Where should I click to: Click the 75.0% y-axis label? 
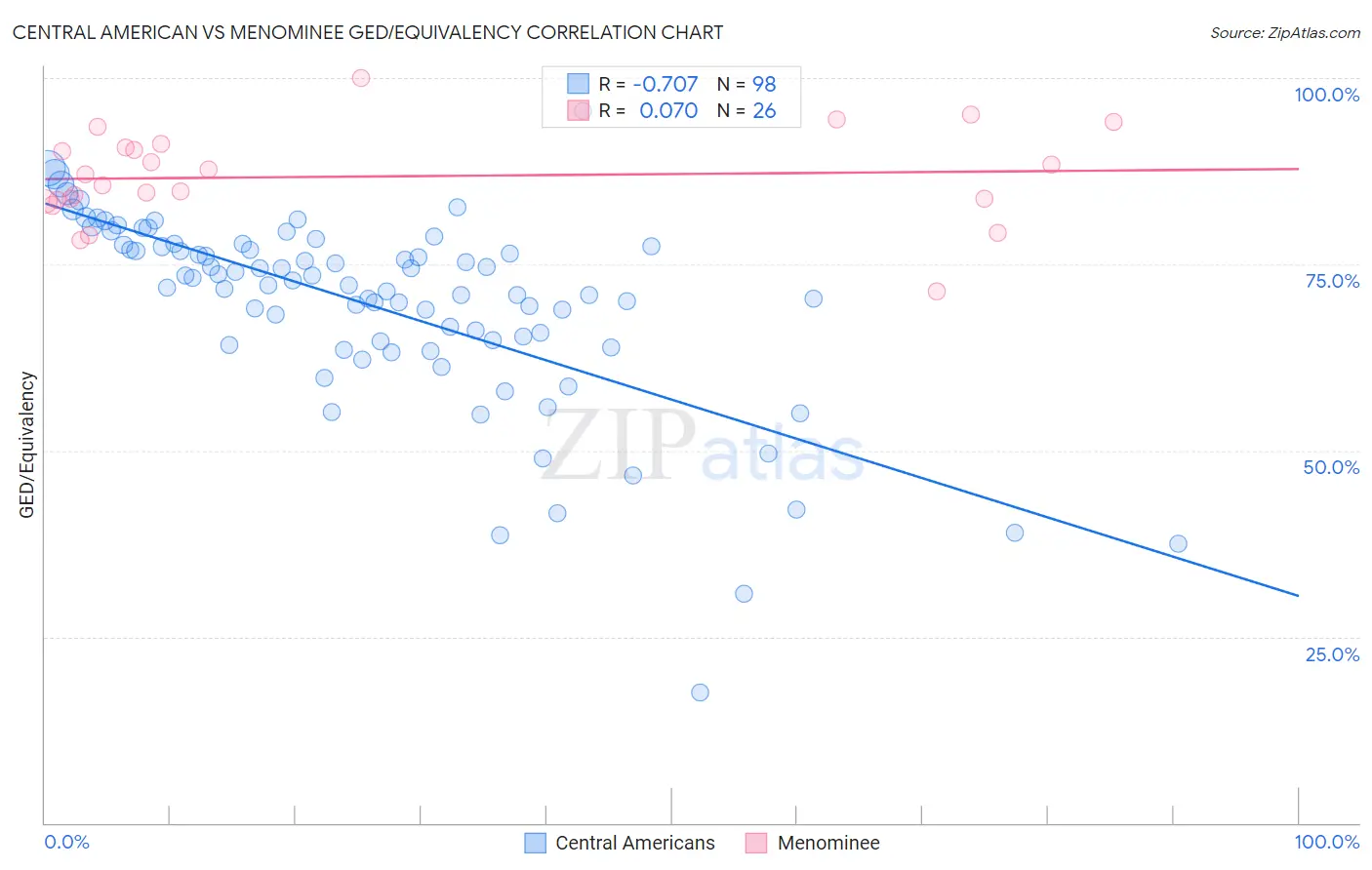pos(1332,281)
